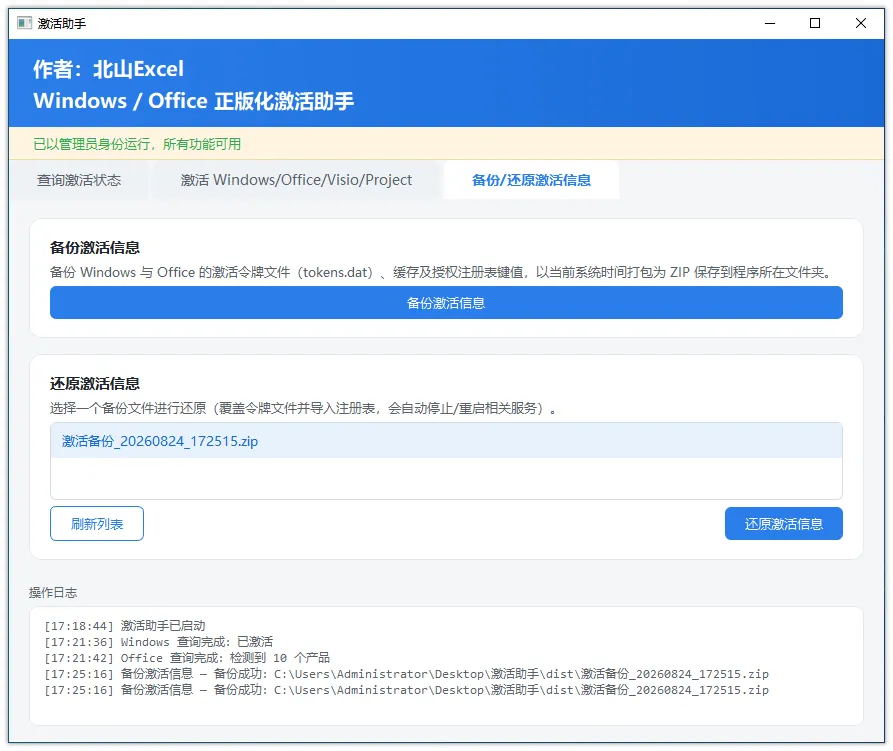Click the 已以管理员身份运行 status banner text
The width and height of the screenshot is (893, 751).
[137, 144]
